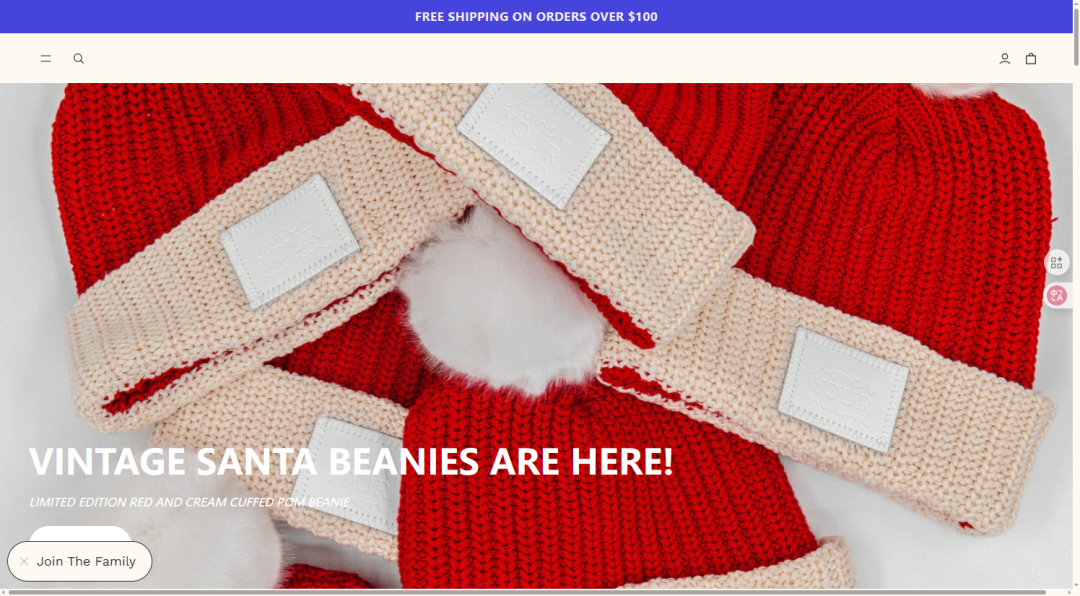Click the red knit beanie at the top right
The image size is (1080, 596).
pyautogui.click(x=895, y=200)
